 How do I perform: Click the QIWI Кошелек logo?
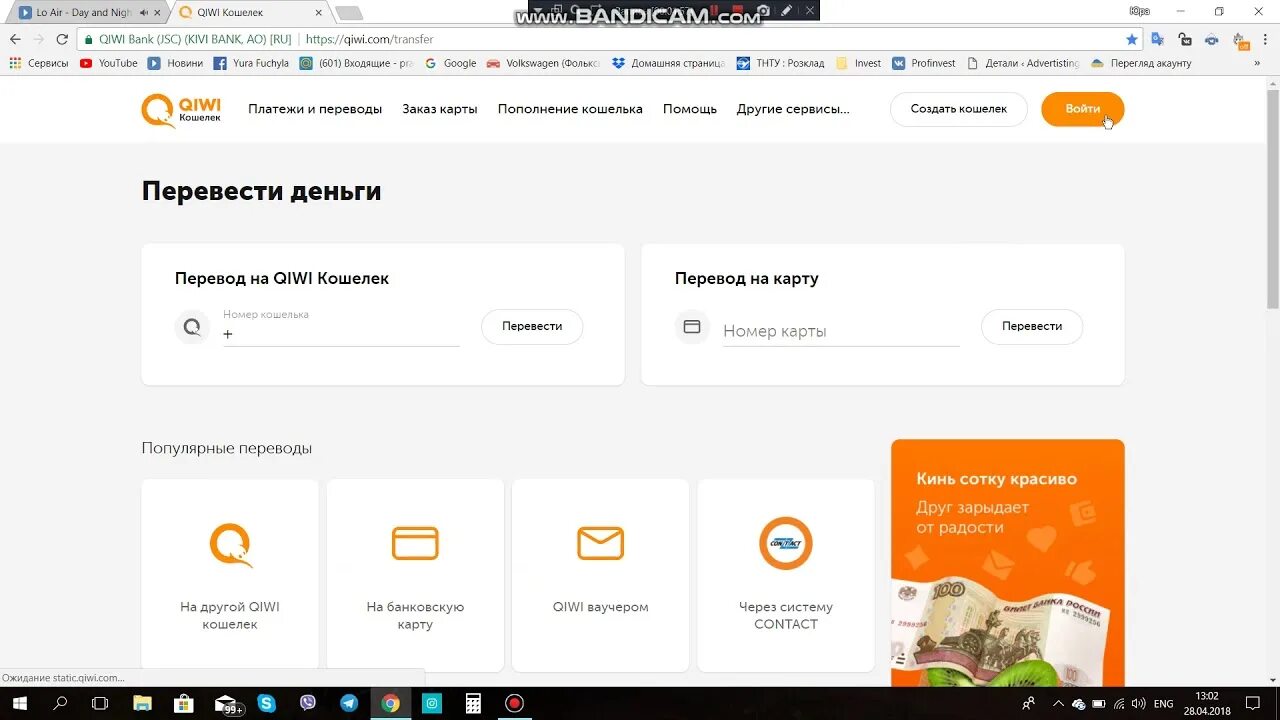[181, 110]
